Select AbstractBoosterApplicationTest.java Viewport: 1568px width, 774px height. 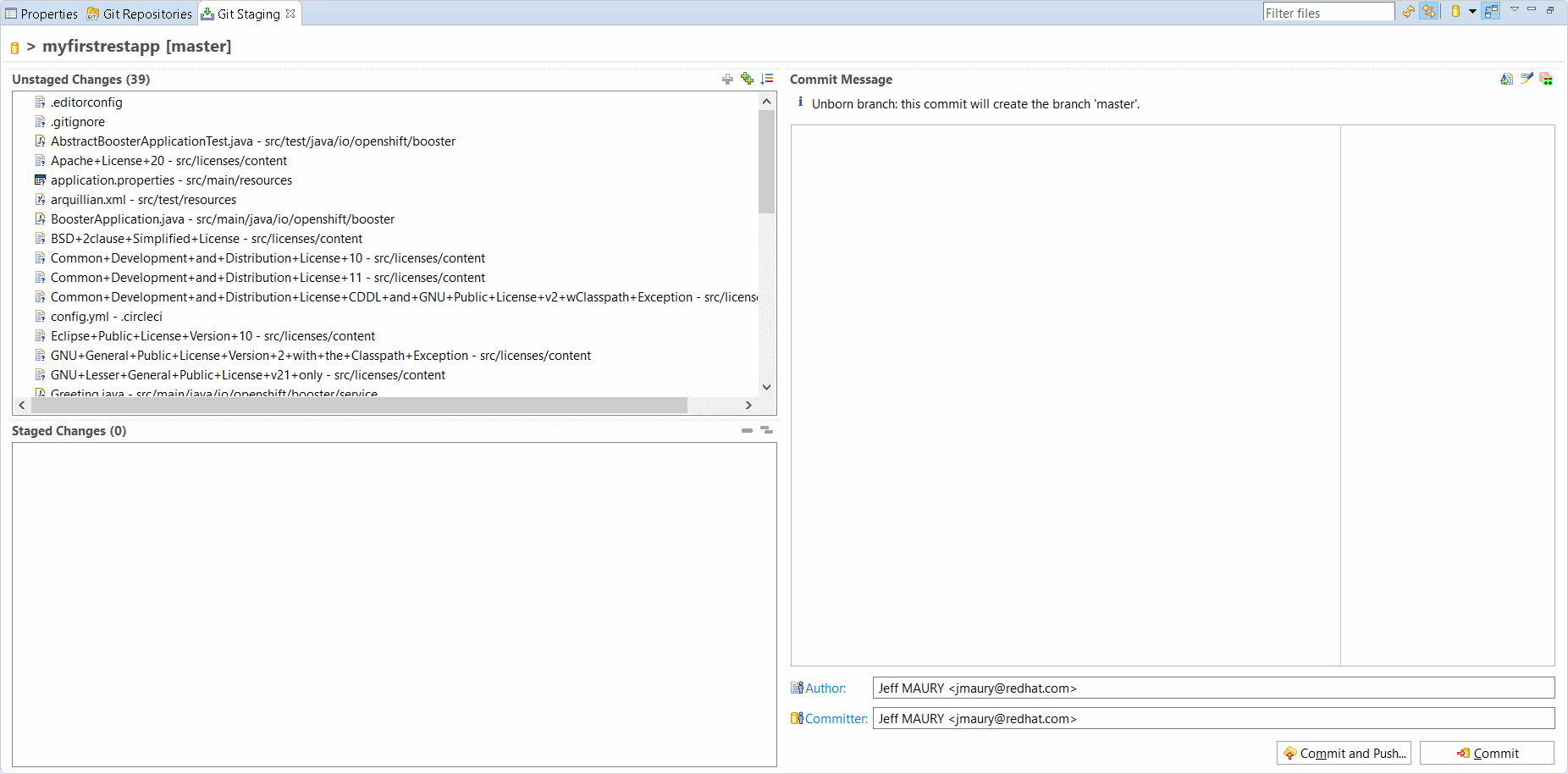click(253, 141)
